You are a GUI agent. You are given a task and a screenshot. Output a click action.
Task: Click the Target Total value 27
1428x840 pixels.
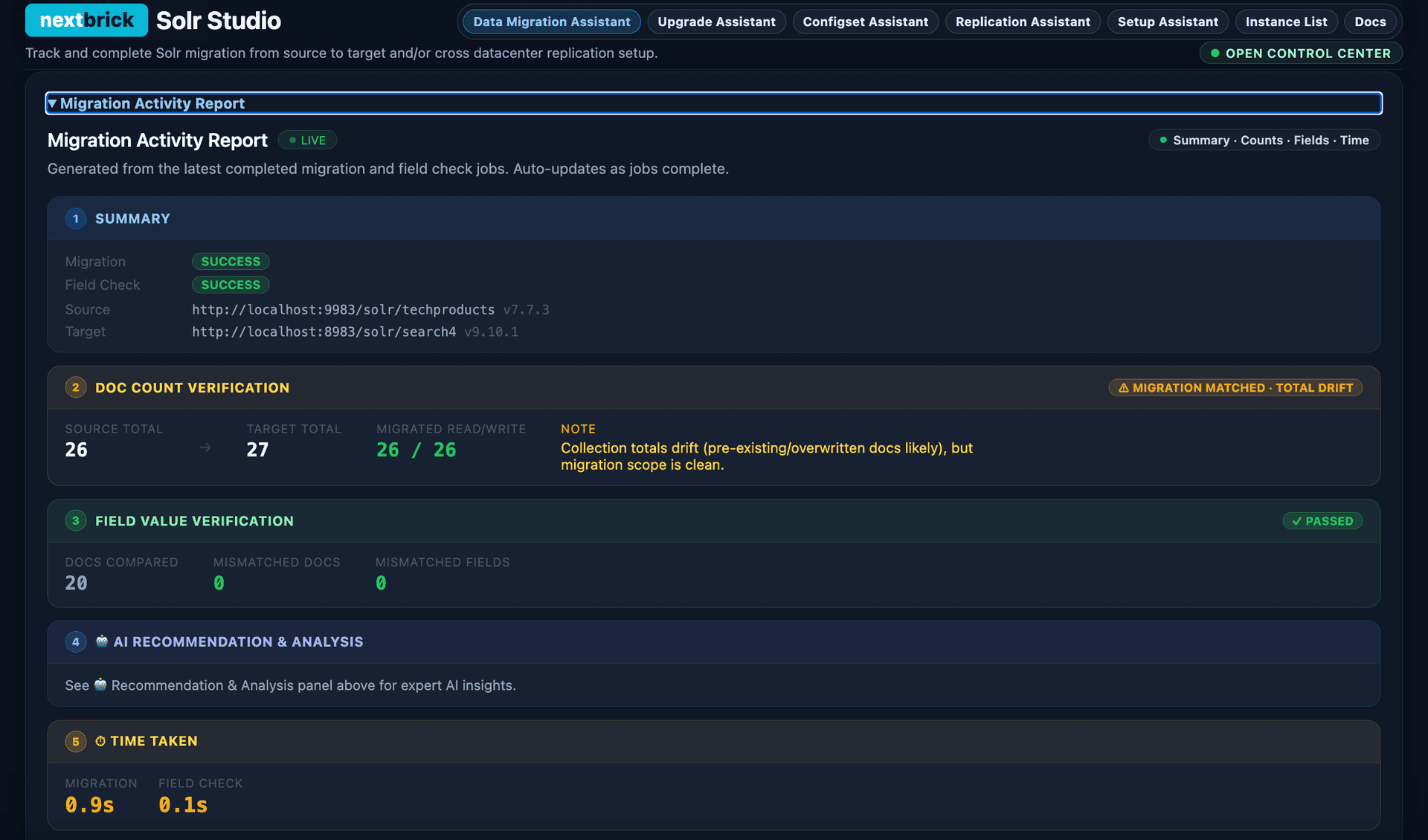257,450
